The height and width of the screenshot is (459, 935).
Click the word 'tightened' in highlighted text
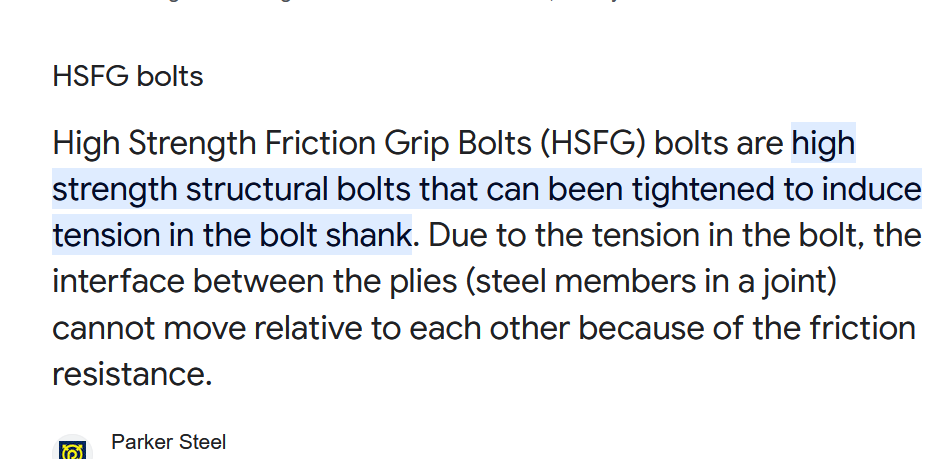pyautogui.click(x=704, y=190)
